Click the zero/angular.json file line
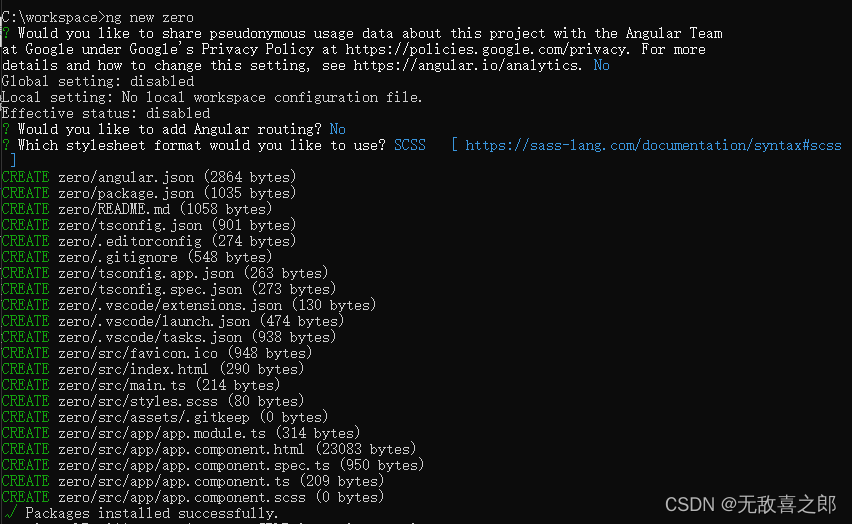852x524 pixels. click(149, 177)
